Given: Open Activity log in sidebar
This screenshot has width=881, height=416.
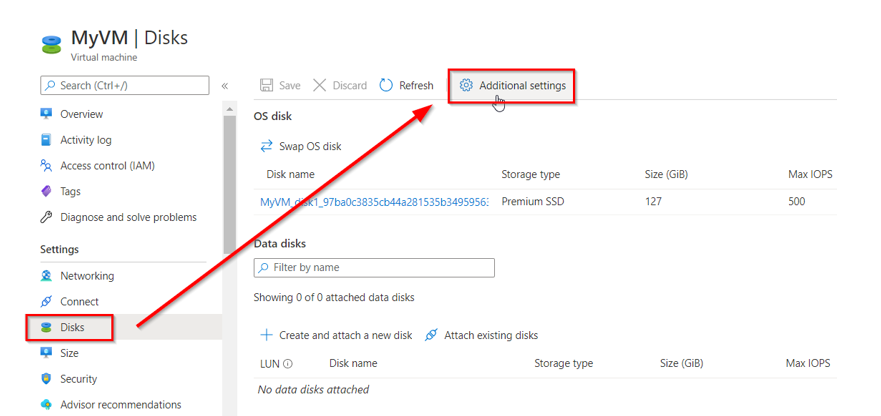Looking at the screenshot, I should [x=85, y=140].
